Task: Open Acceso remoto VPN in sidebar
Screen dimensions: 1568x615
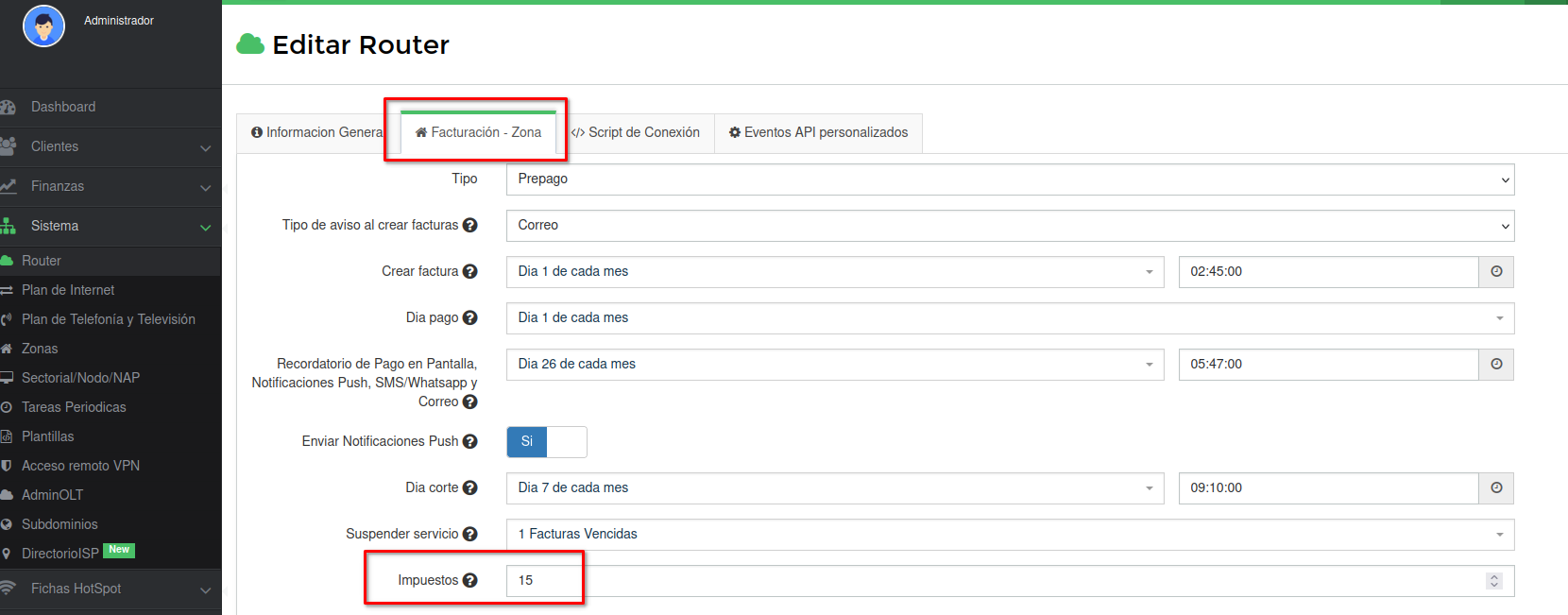Action: (x=80, y=466)
